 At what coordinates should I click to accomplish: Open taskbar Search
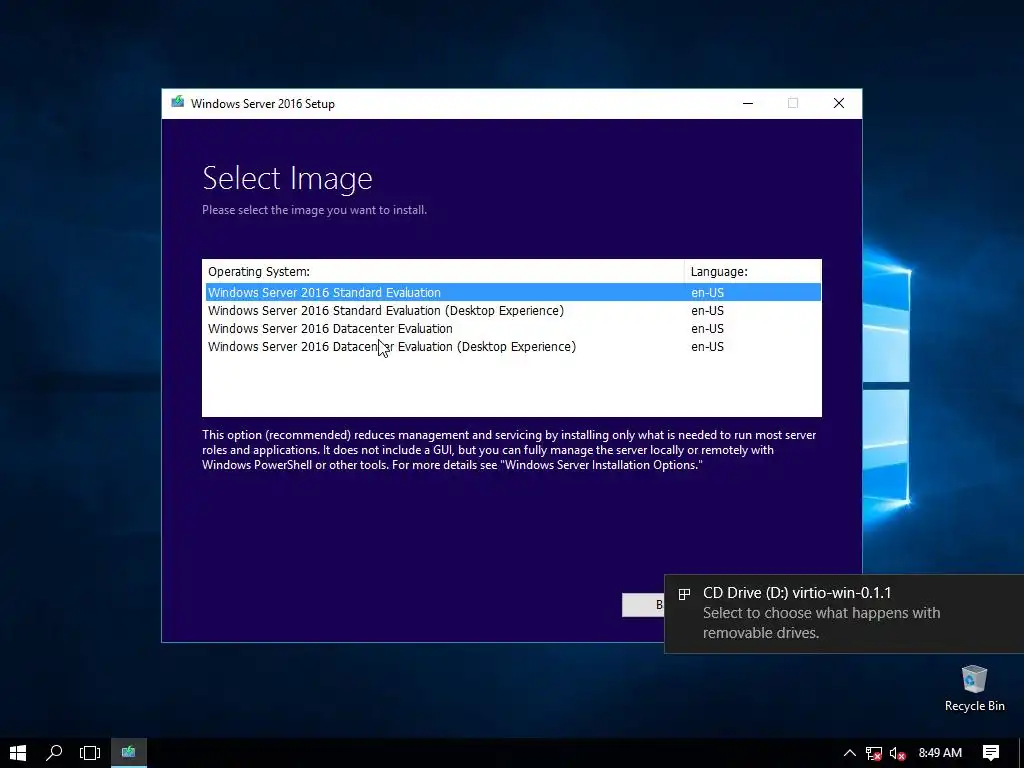[x=54, y=753]
